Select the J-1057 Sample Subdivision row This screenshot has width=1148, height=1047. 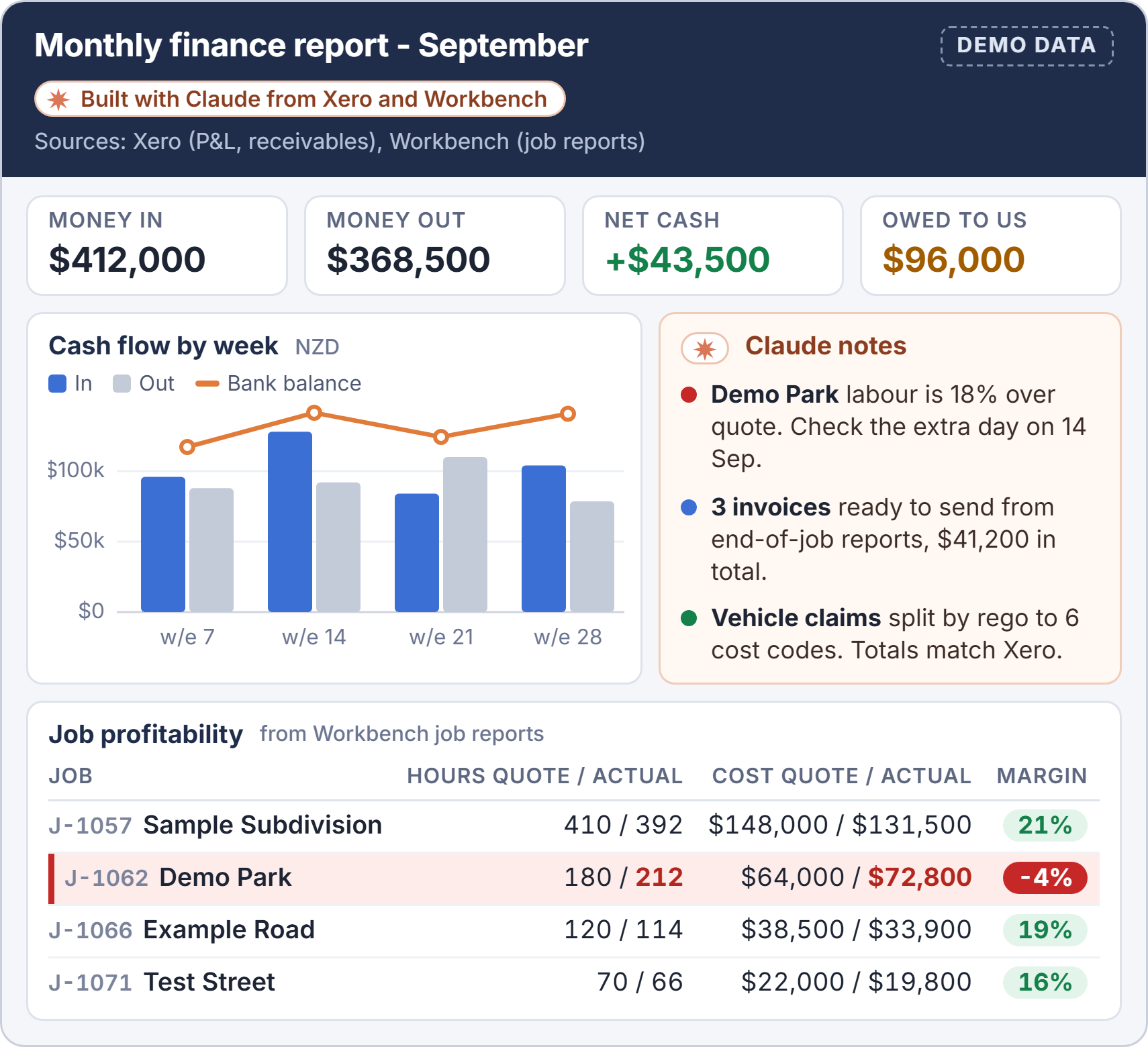point(574,826)
